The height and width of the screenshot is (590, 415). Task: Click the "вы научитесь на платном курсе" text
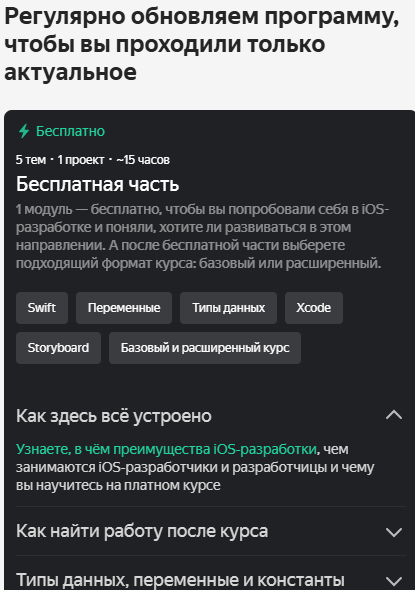tap(118, 485)
